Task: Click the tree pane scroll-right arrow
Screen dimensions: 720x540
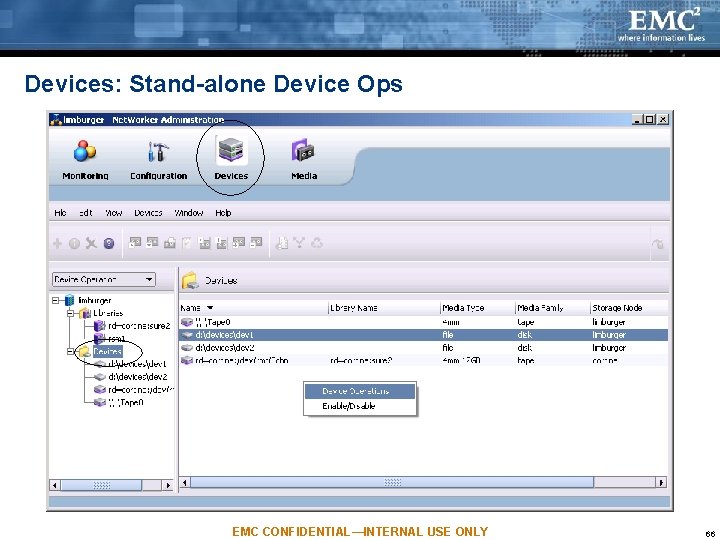Action: [168, 485]
